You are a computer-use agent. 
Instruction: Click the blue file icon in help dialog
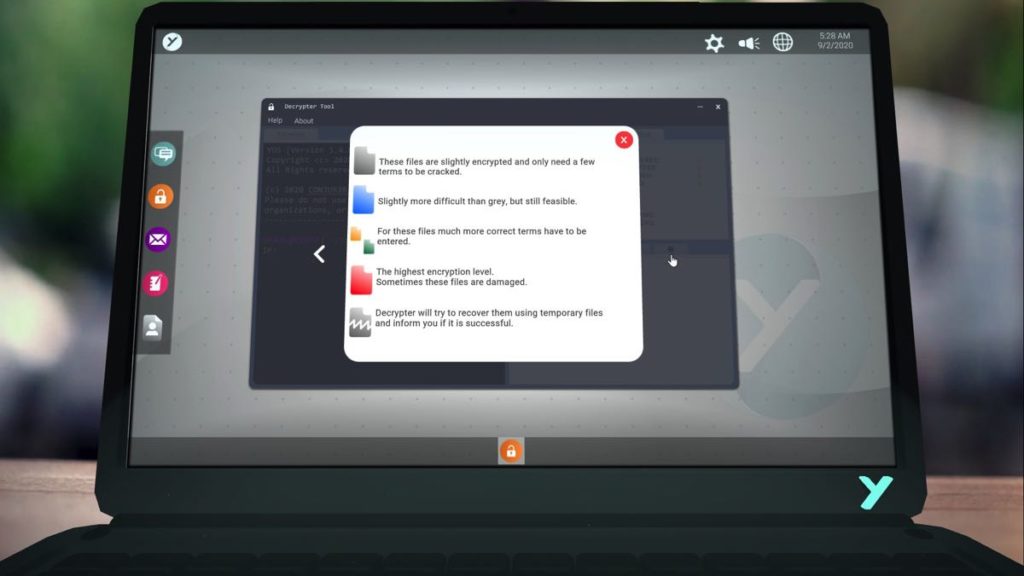363,200
